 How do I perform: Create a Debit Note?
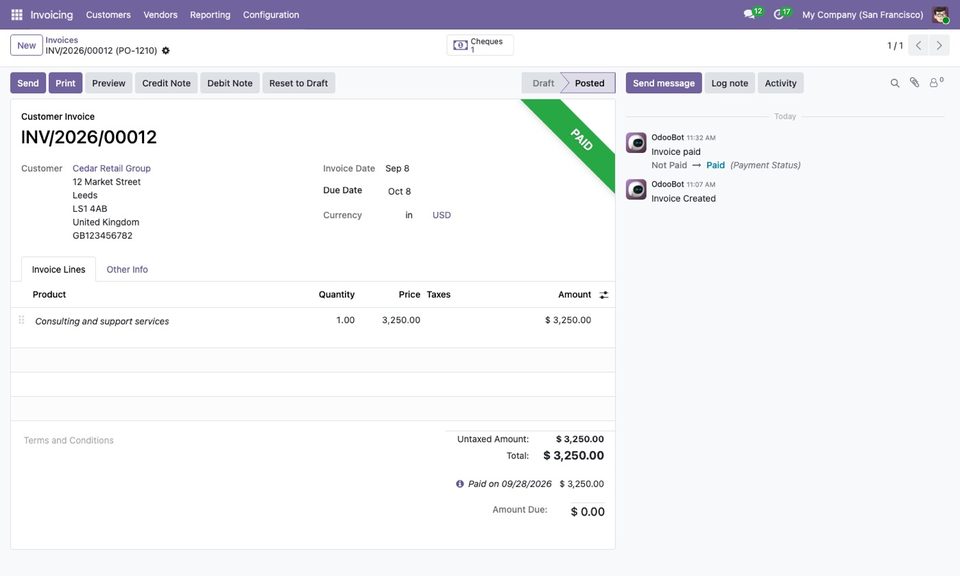coord(230,83)
